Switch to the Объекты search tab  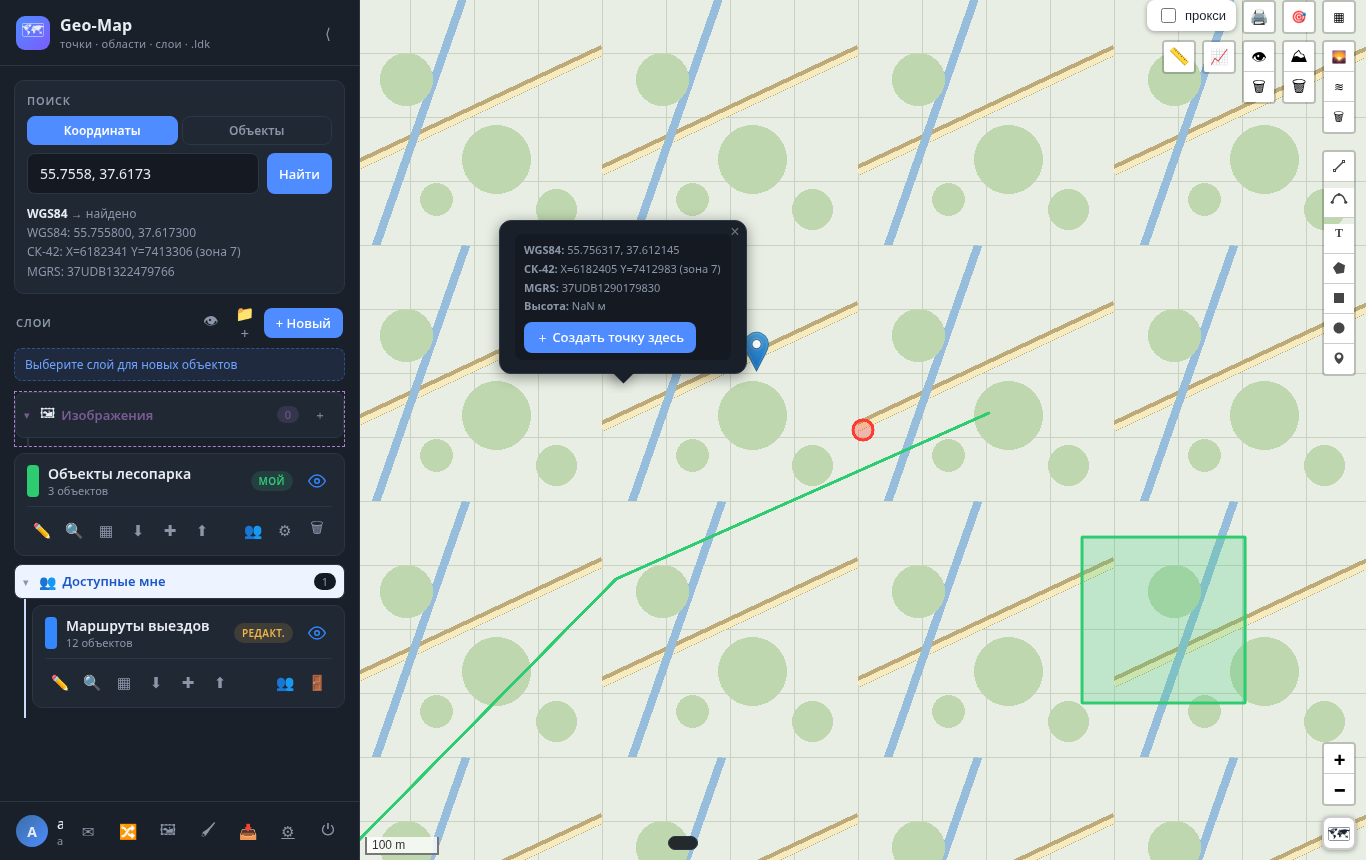(x=256, y=131)
